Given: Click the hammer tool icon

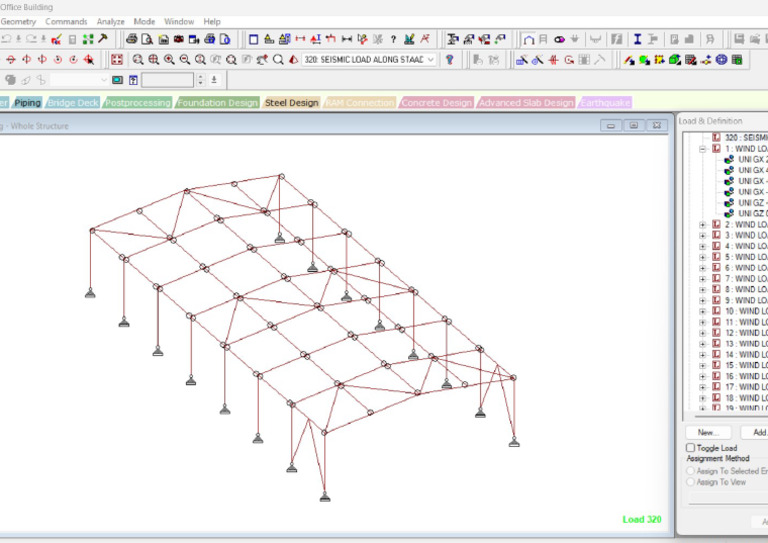Looking at the screenshot, I should pyautogui.click(x=102, y=40).
